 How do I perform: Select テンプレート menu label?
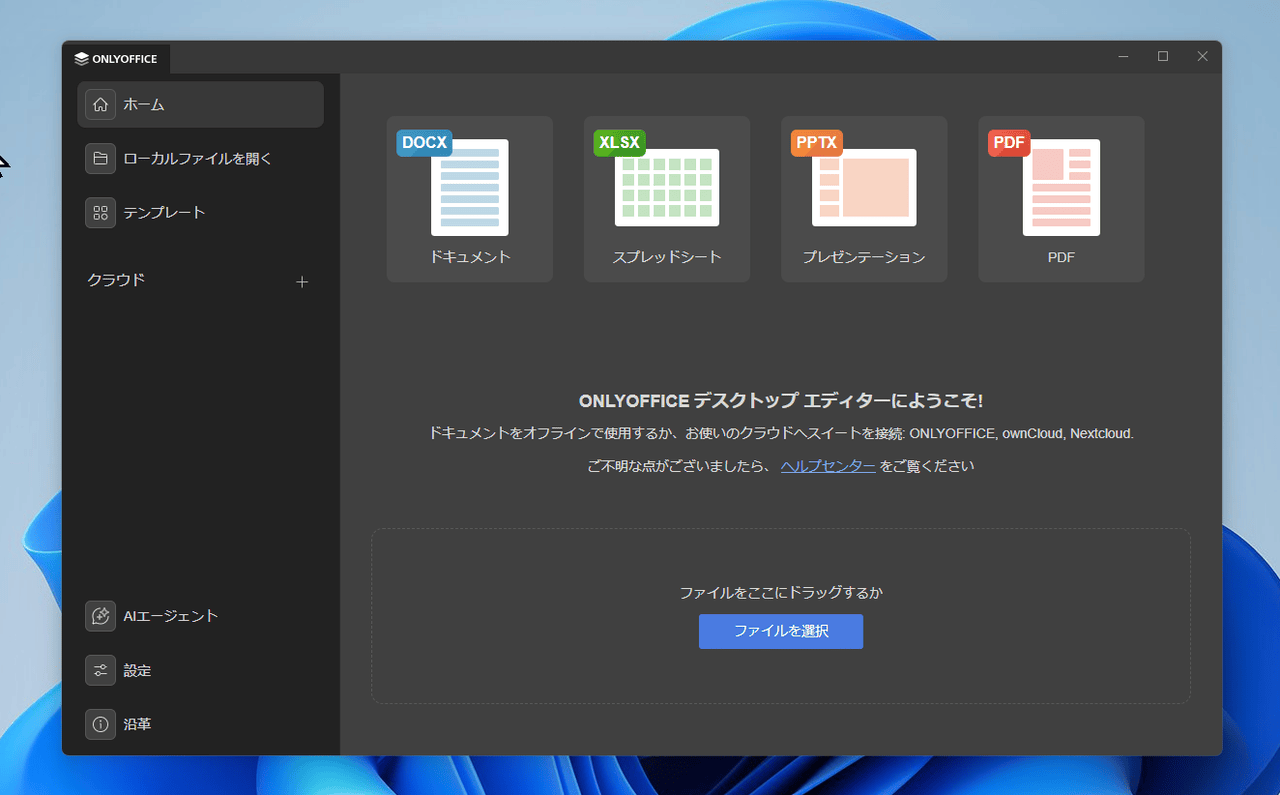point(164,212)
